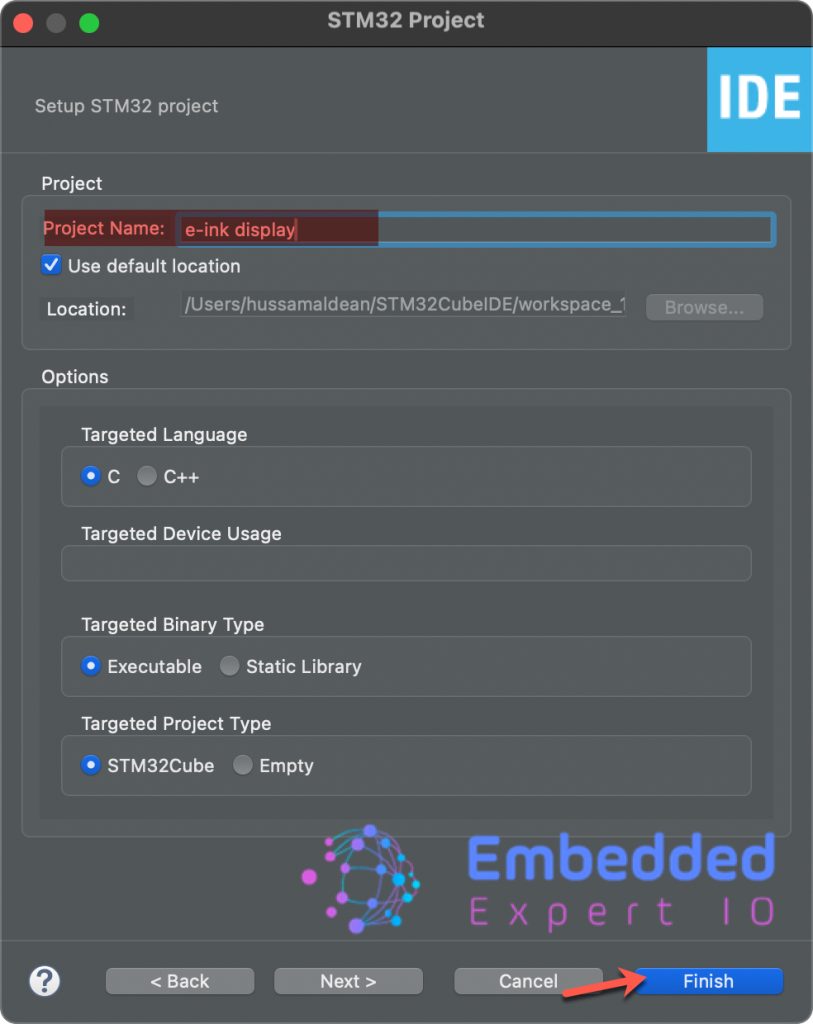This screenshot has height=1024, width=813.
Task: Click the gray minimize window button
Action: [x=56, y=23]
